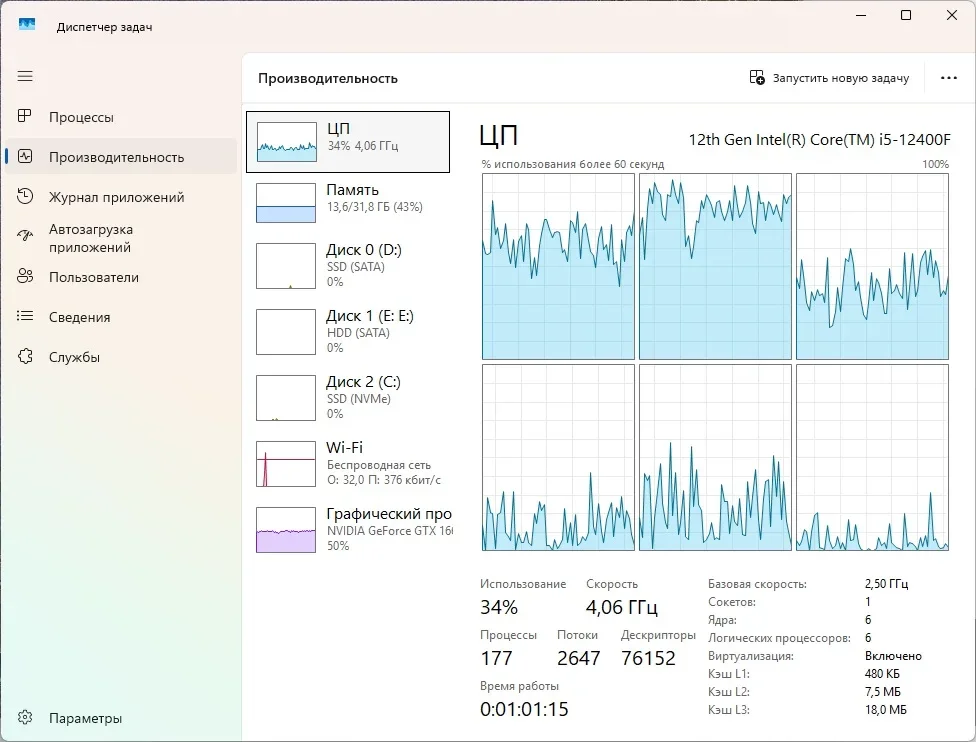Open the Службы page

tap(121, 357)
